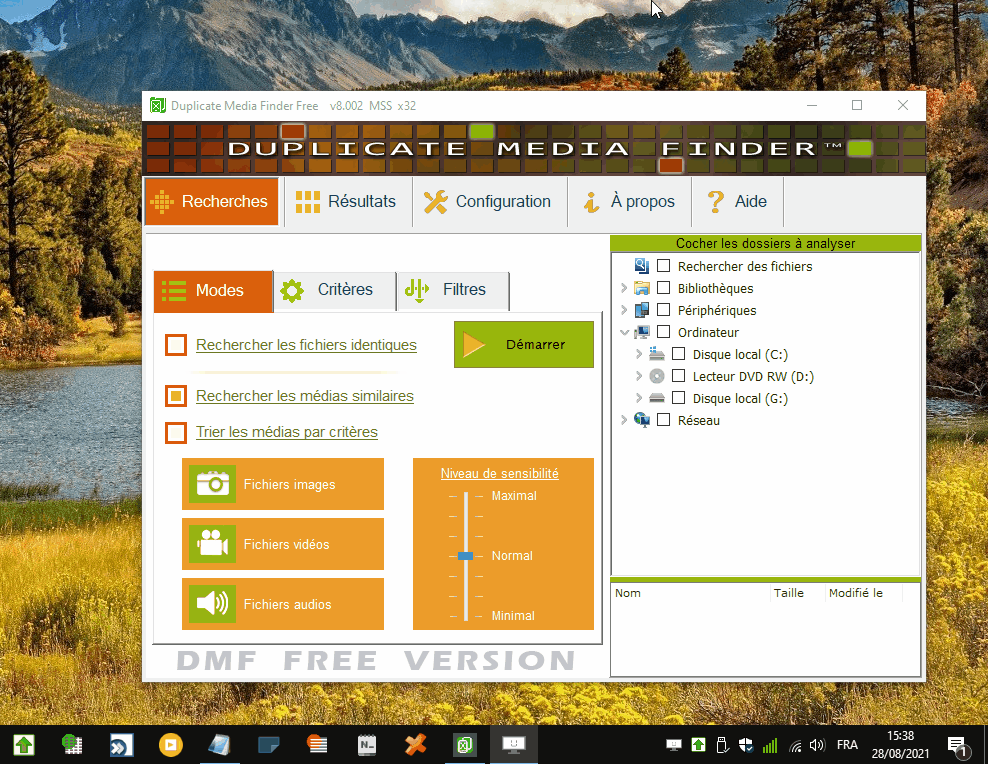The width and height of the screenshot is (988, 764).
Task: Click Trier les médias par critères link
Action: (x=287, y=432)
